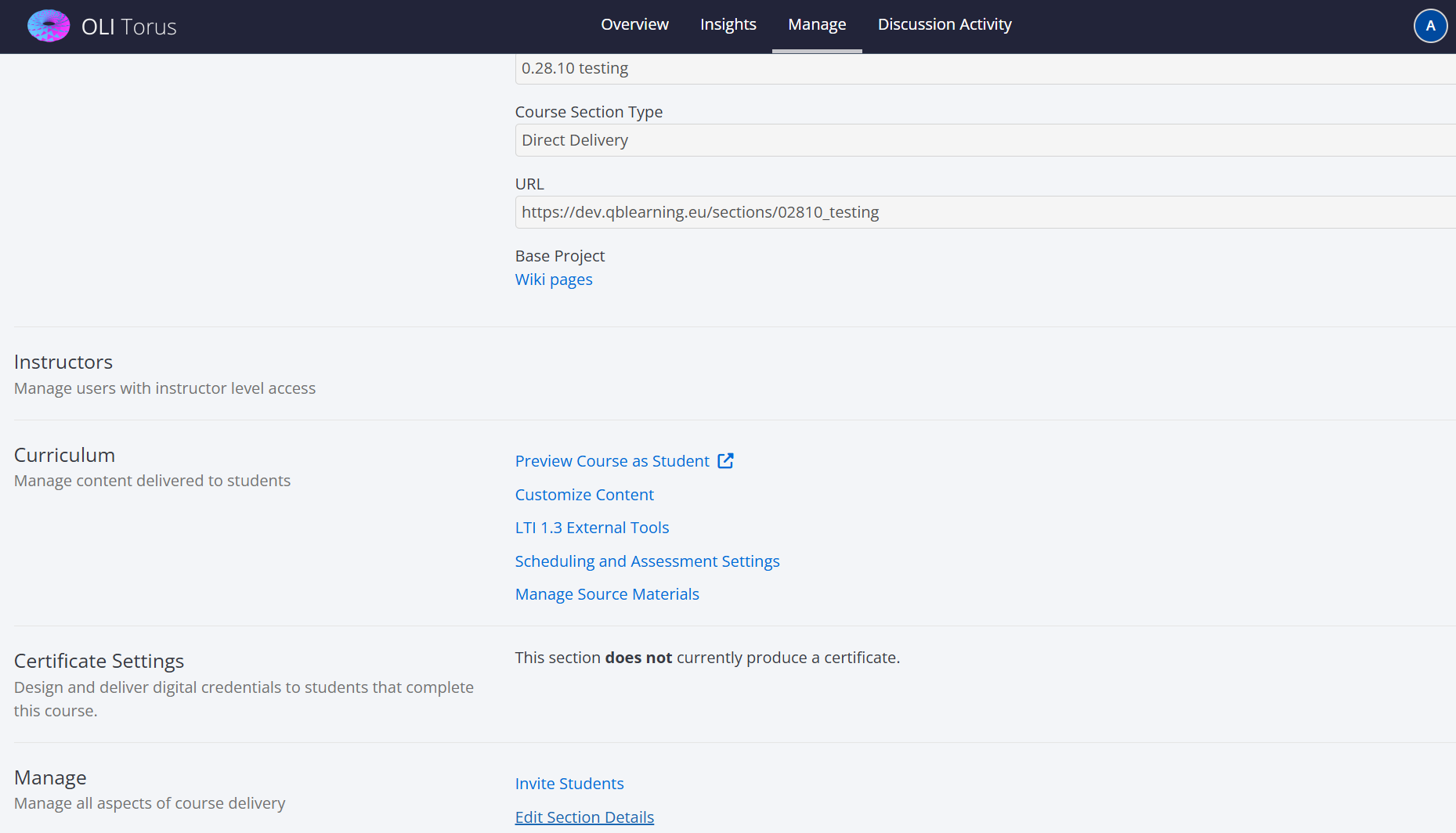Click the Invite Students link
Viewport: 1456px width, 833px height.
click(569, 784)
